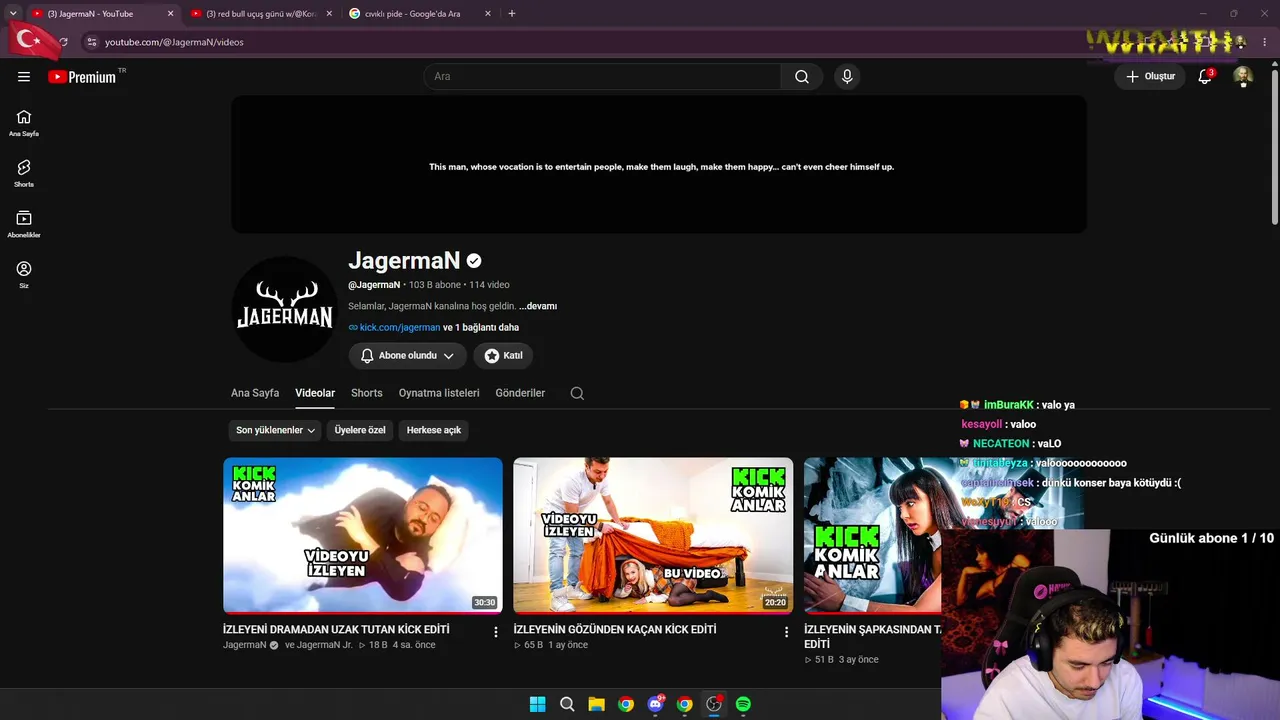1280x720 pixels.
Task: Click the JagermaN channel avatar
Action: tap(284, 309)
